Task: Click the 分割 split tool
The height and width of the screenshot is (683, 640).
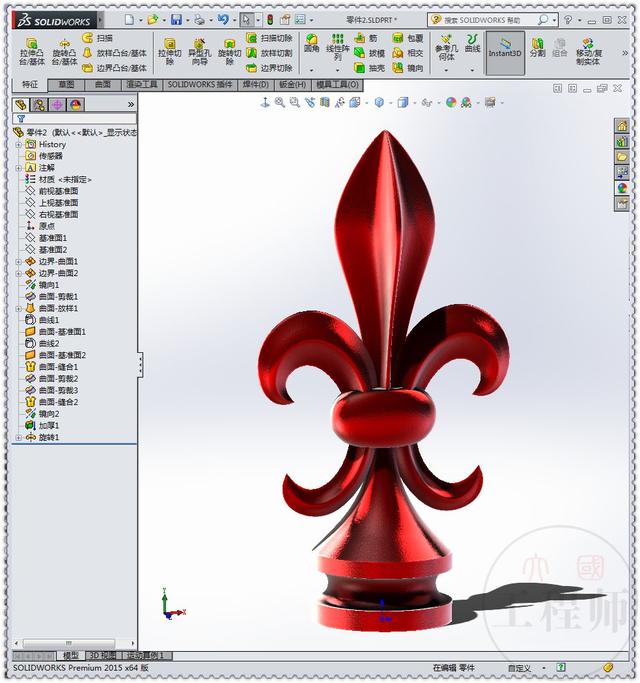Action: pyautogui.click(x=538, y=47)
